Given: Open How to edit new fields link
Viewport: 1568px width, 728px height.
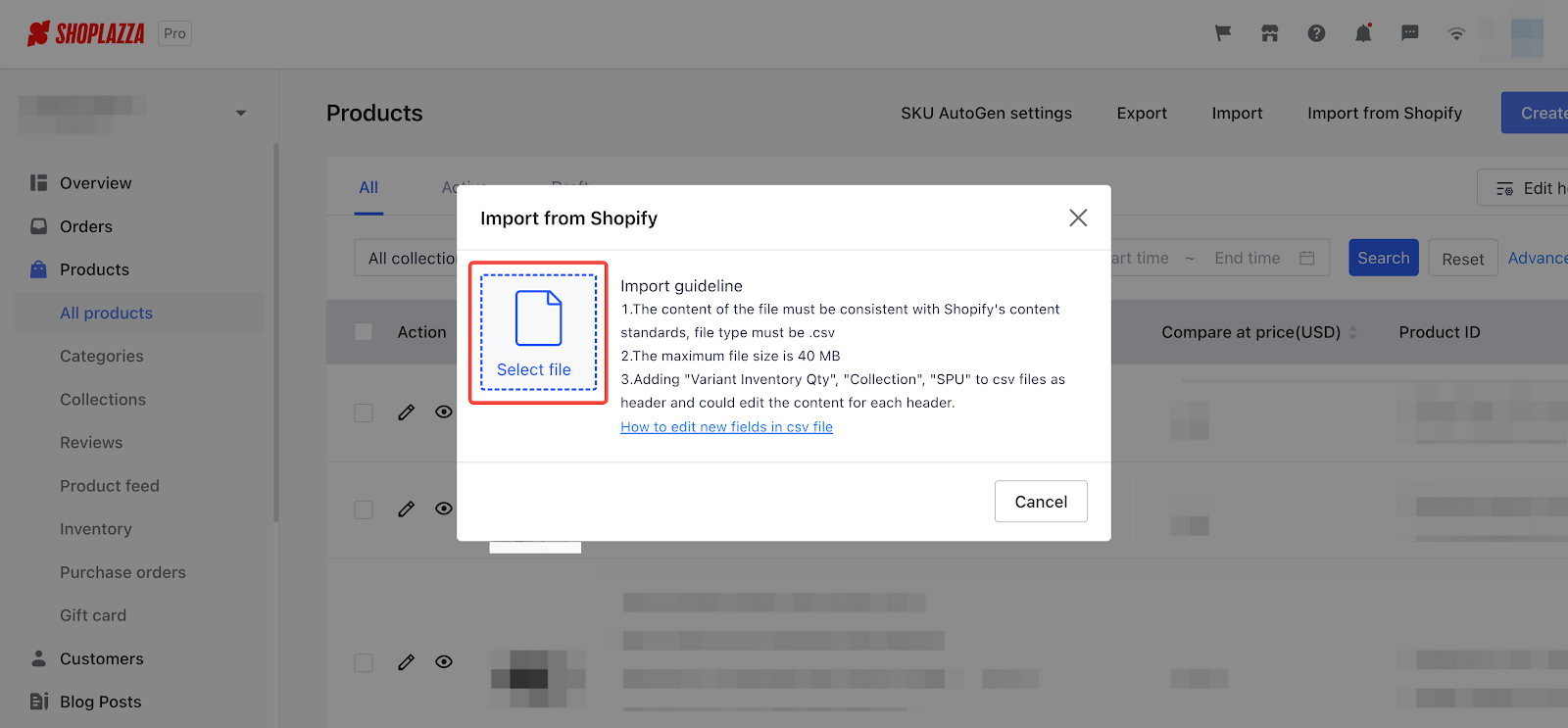Looking at the screenshot, I should (726, 426).
